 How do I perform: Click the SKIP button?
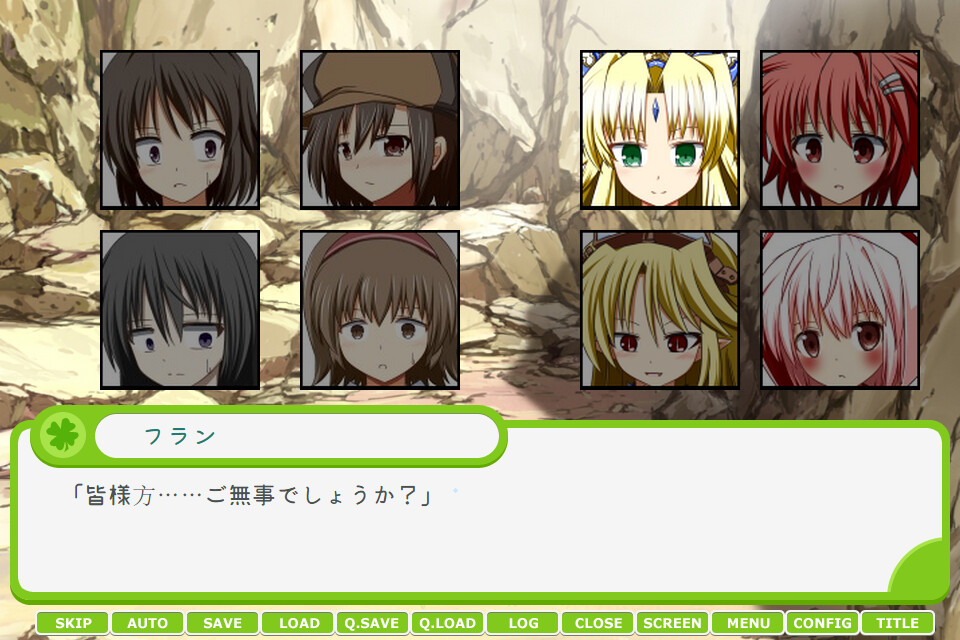pos(73,623)
